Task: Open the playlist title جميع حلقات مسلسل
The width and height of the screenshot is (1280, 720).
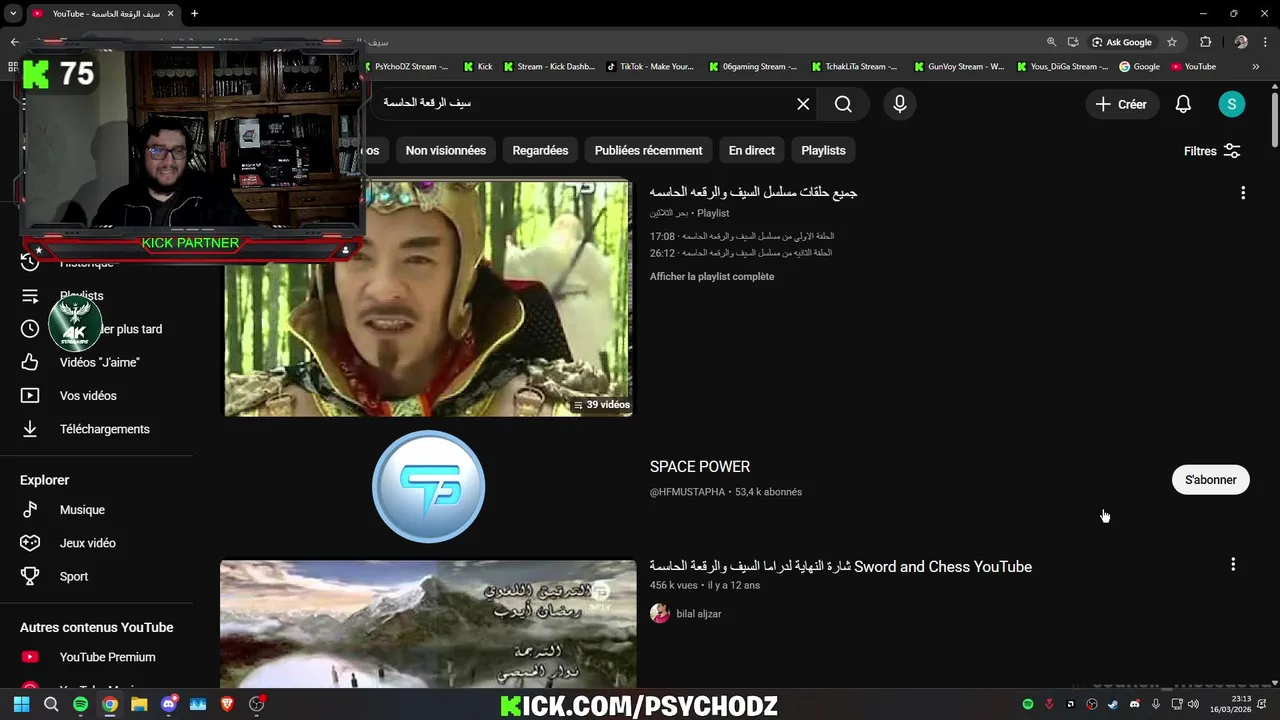Action: [x=754, y=192]
